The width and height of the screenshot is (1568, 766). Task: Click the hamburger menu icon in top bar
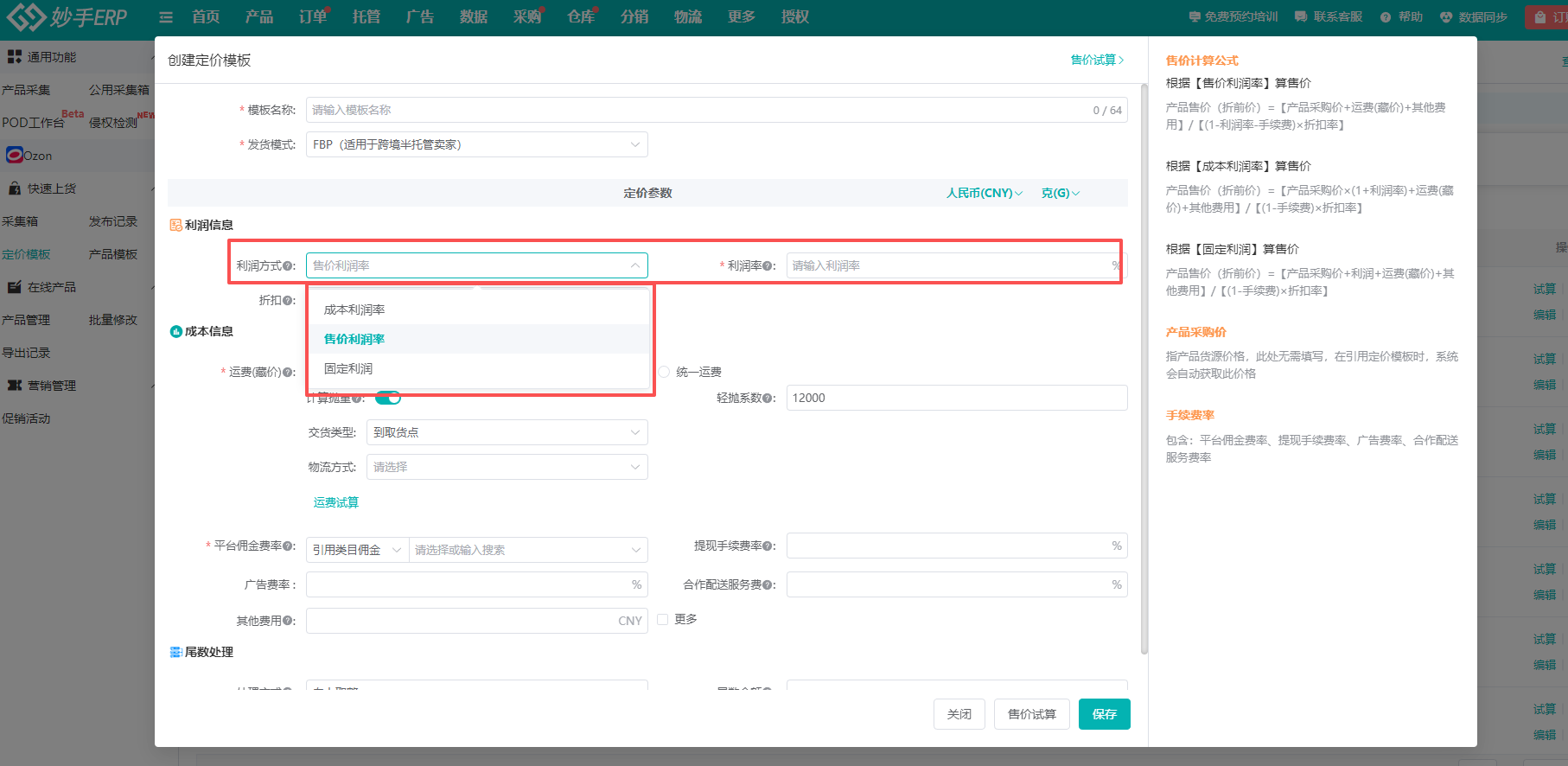pyautogui.click(x=166, y=17)
